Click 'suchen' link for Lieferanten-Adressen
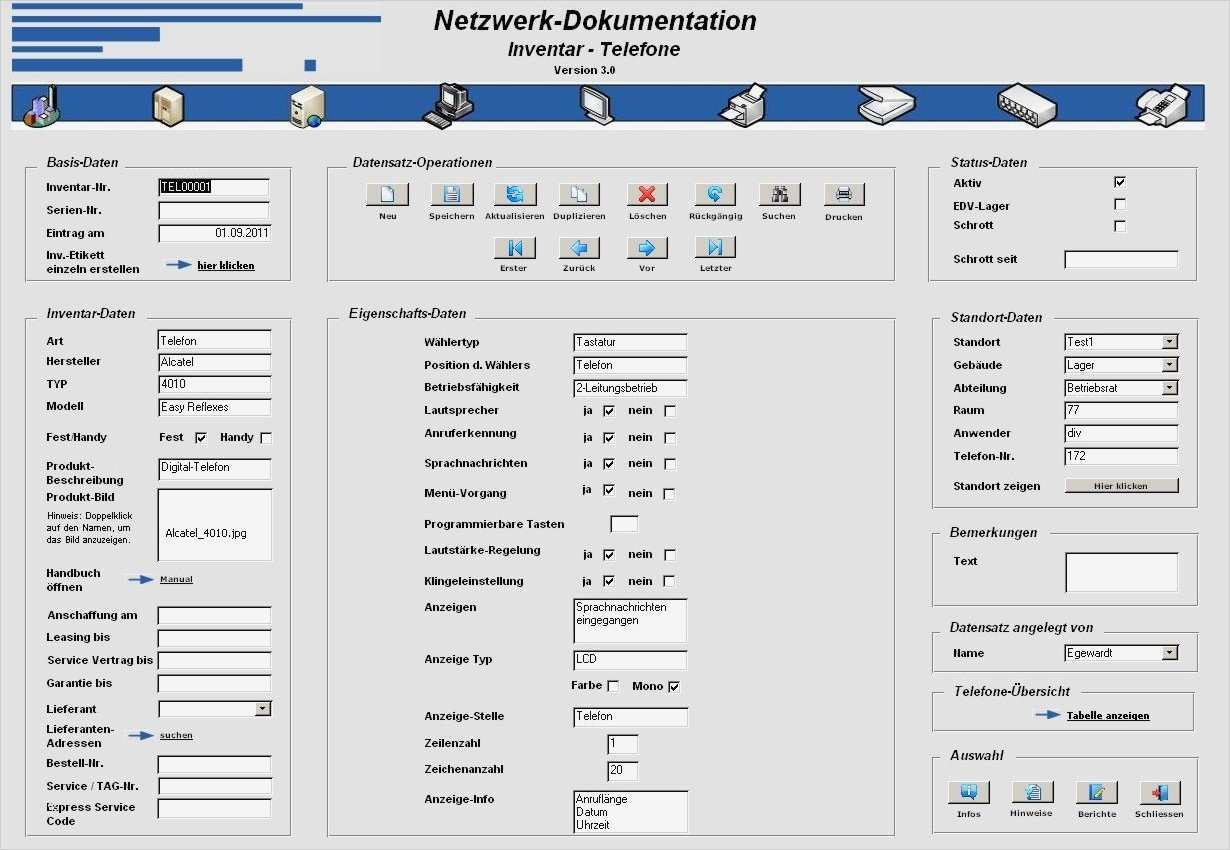 (176, 735)
